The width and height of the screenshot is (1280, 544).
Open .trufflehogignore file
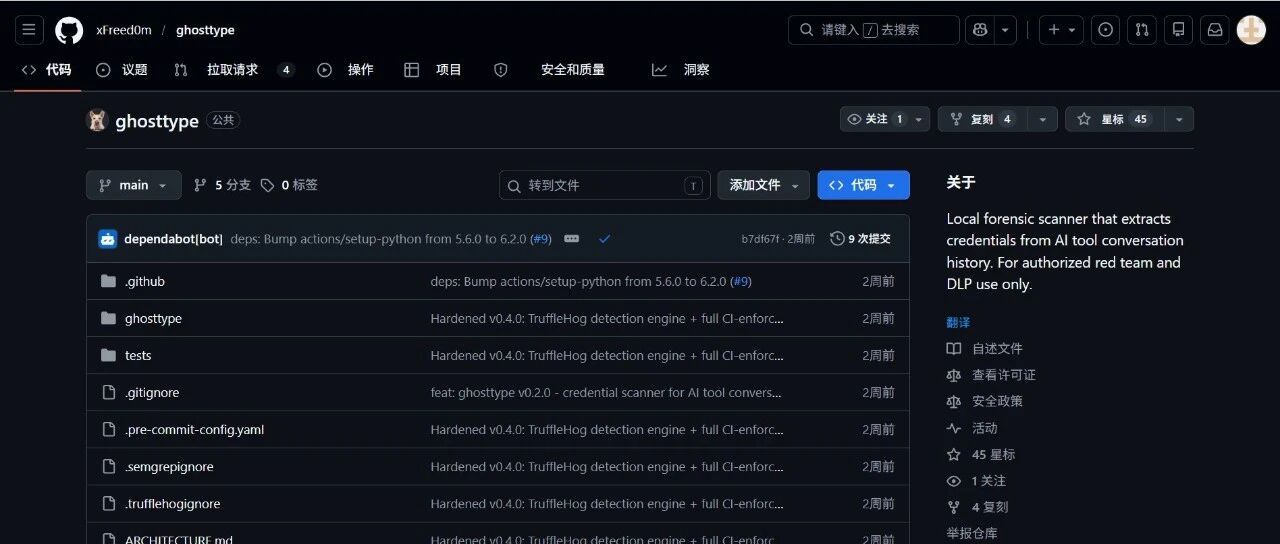172,504
